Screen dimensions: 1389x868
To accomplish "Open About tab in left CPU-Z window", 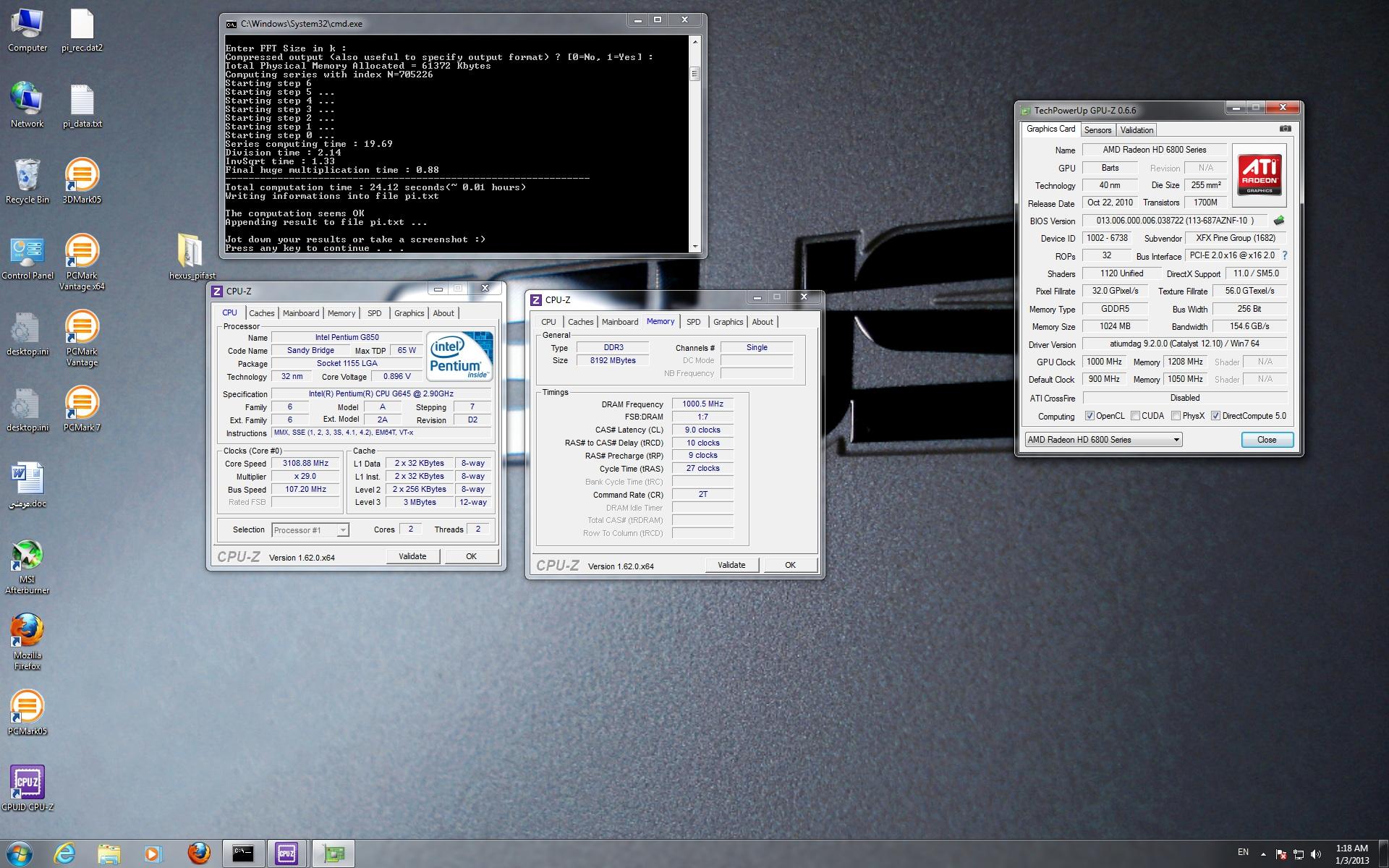I will [x=443, y=313].
